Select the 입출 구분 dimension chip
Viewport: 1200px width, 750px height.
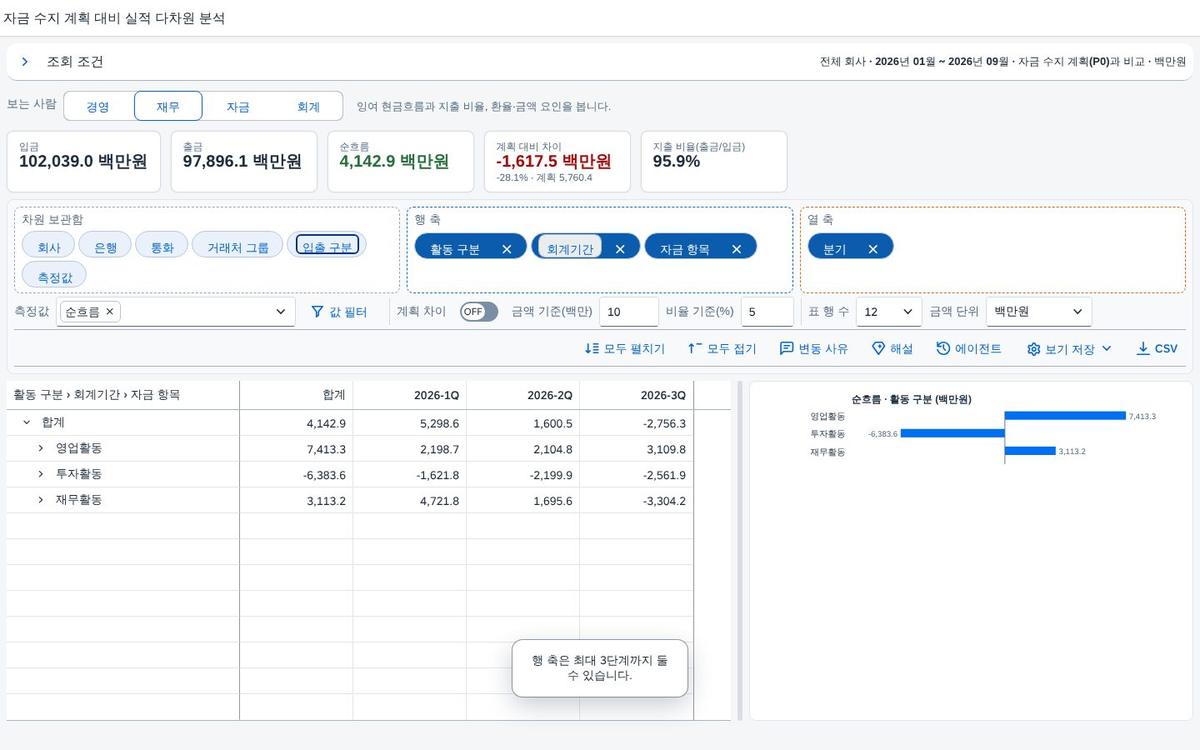(x=327, y=245)
